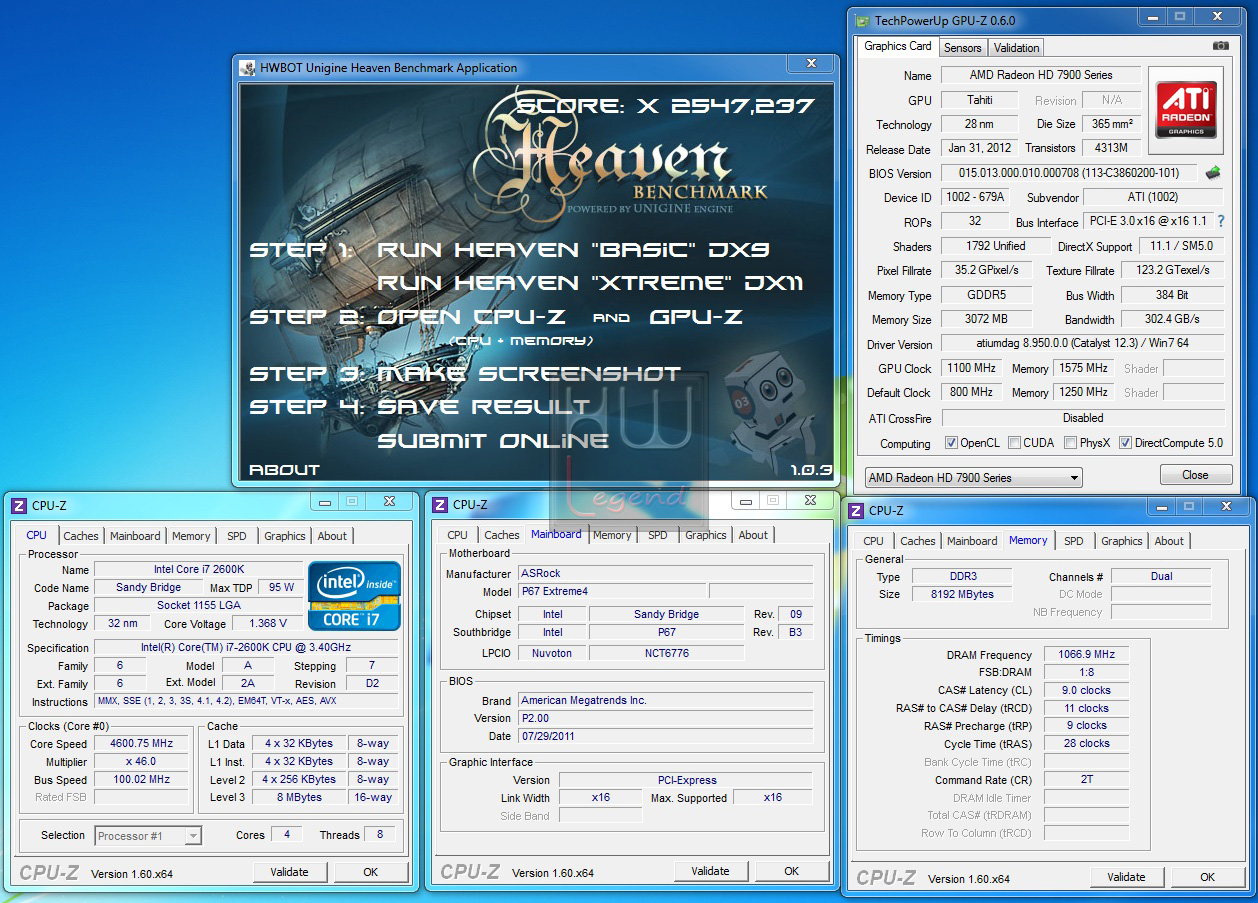1258x903 pixels.
Task: Open the AMD Radeon HD 7900 Series dropdown
Action: [973, 478]
